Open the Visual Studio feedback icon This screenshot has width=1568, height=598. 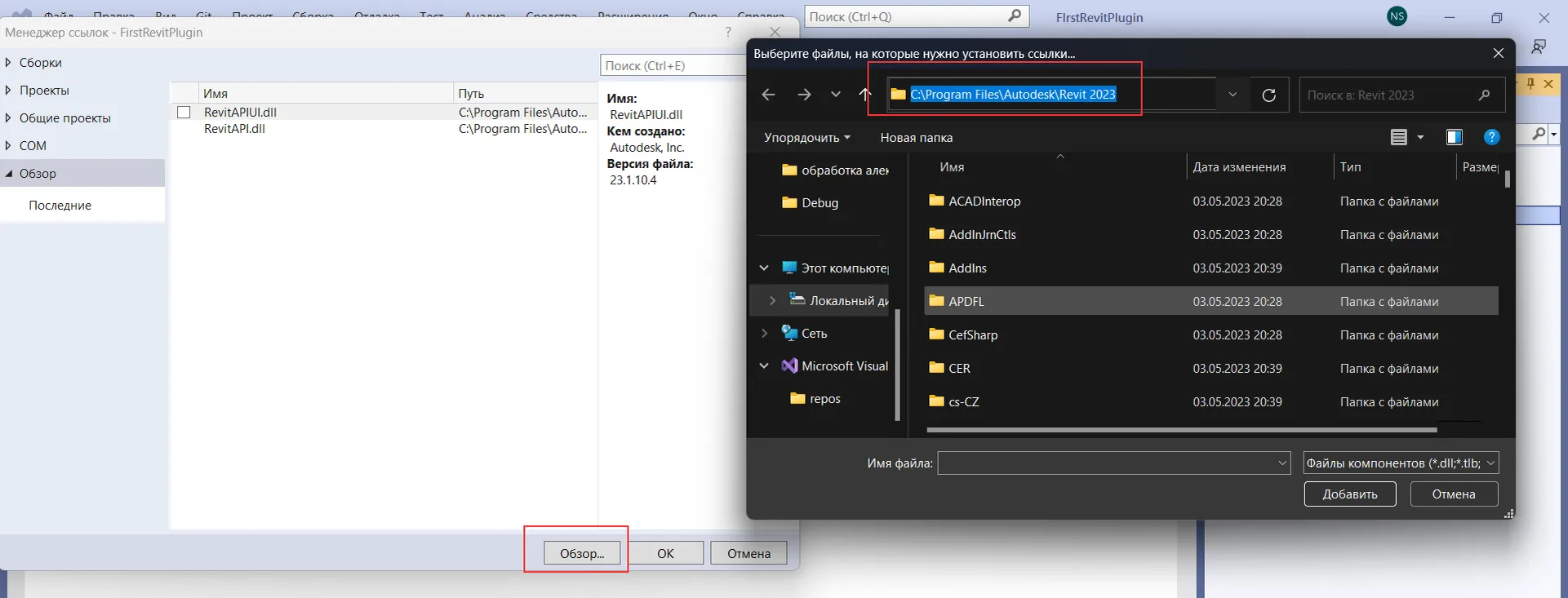click(x=1539, y=47)
